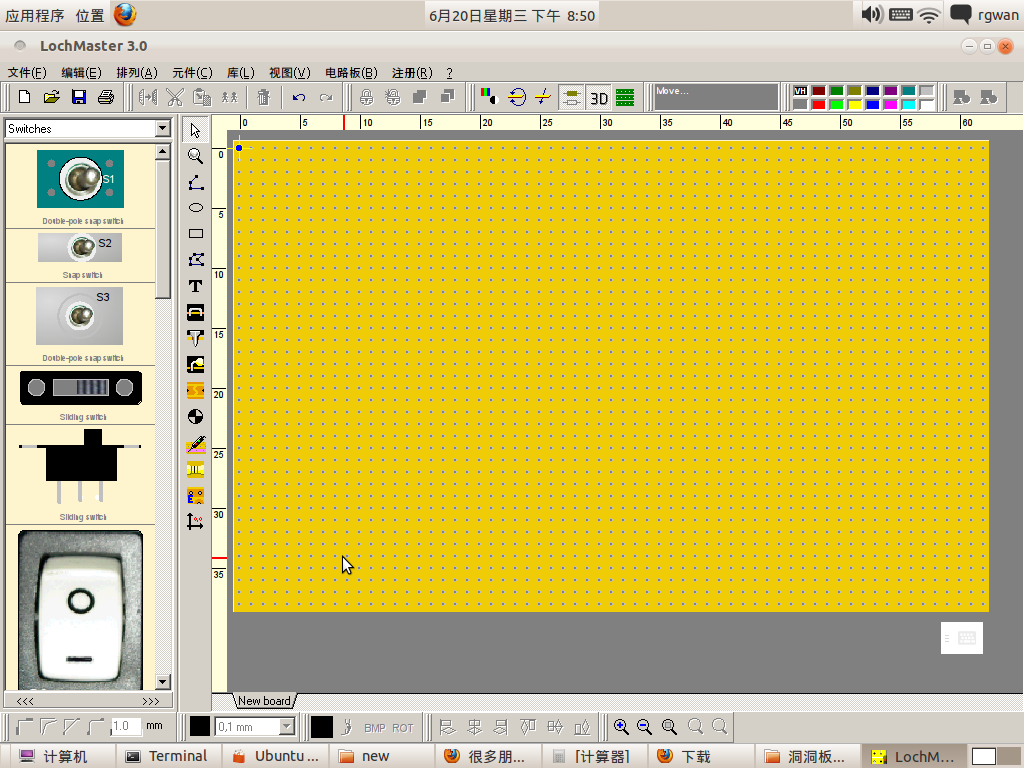The image size is (1024, 768).
Task: Expand the 0,1 mm line width dropdown
Action: (x=287, y=727)
